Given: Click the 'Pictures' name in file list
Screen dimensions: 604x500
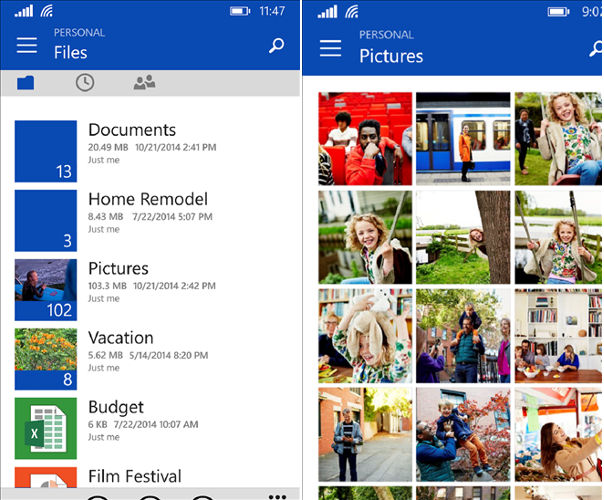Looking at the screenshot, I should pos(118,268).
